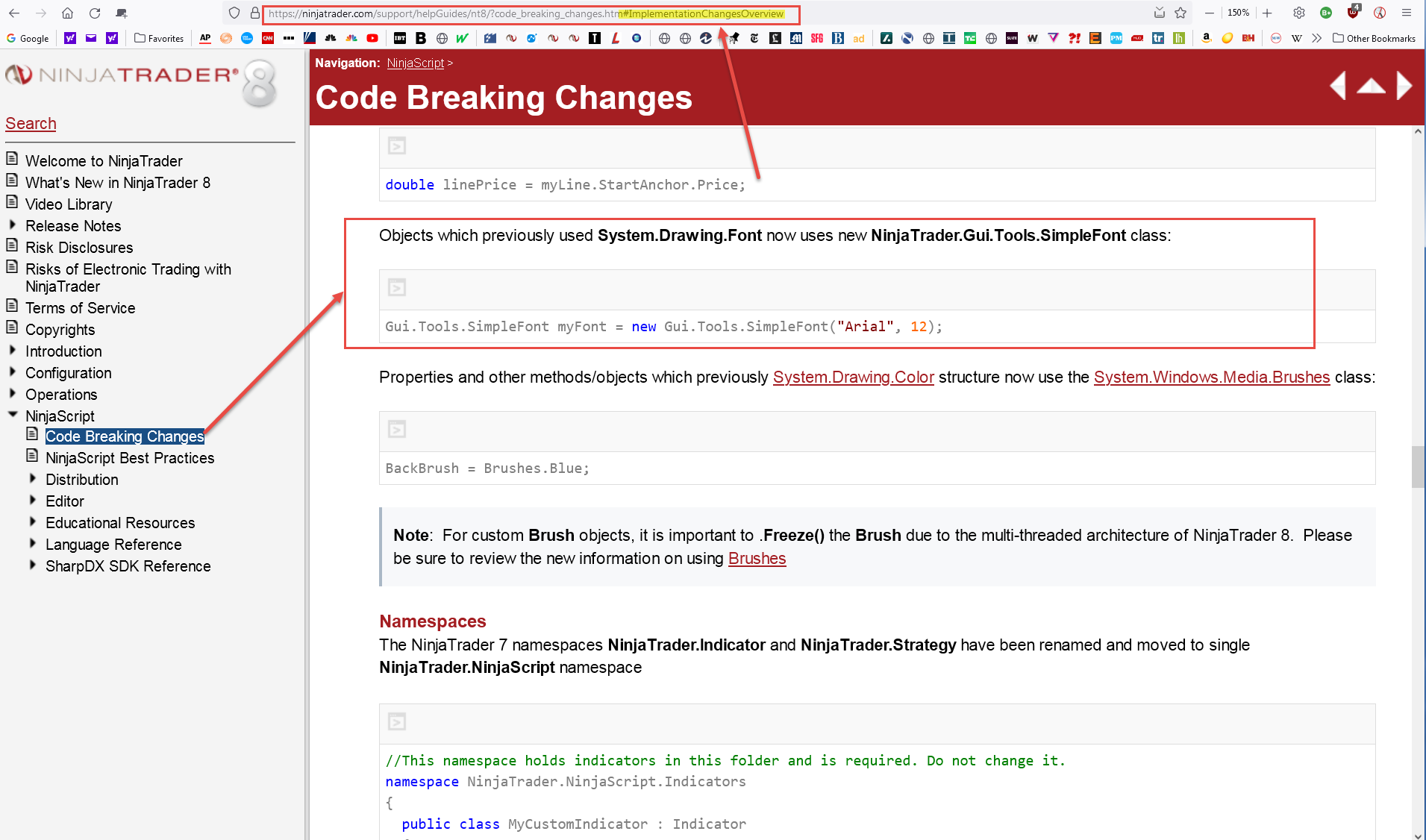Open the uBlock shield extension icon
Screen dimensions: 1426x840
1353,13
